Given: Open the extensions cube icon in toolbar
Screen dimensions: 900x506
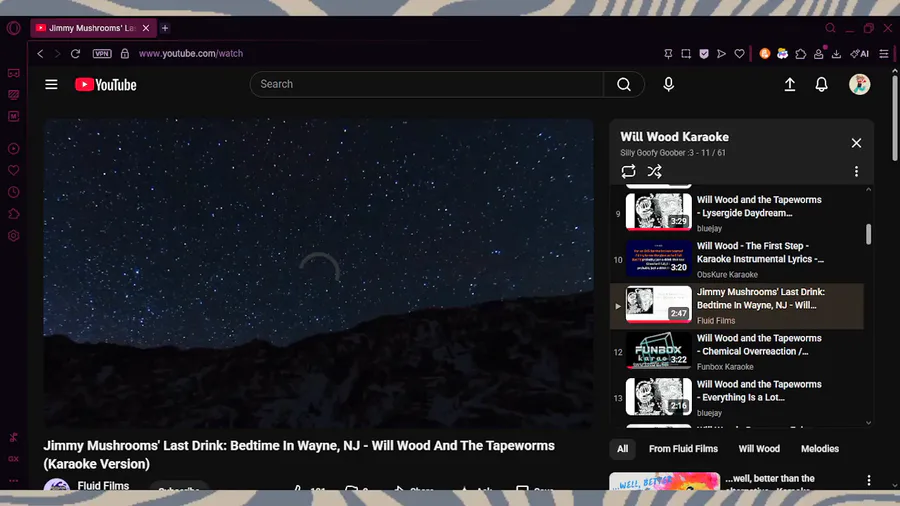Looking at the screenshot, I should point(801,53).
